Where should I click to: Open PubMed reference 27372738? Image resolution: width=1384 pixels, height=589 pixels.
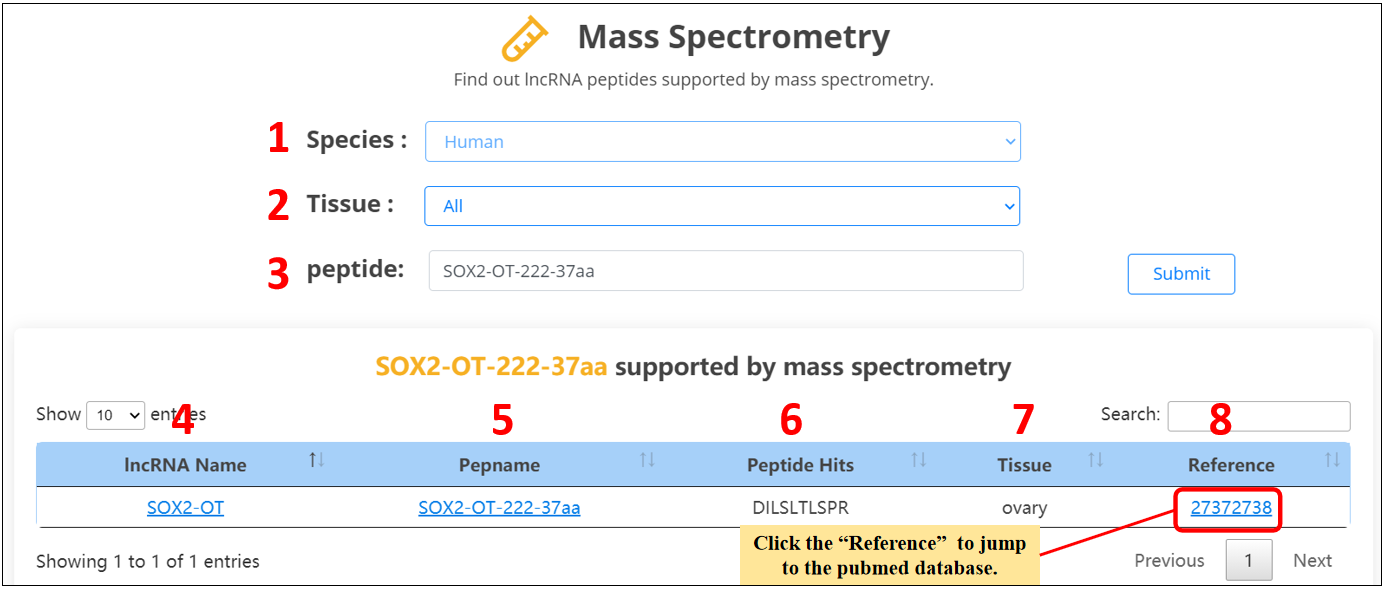tap(1231, 508)
